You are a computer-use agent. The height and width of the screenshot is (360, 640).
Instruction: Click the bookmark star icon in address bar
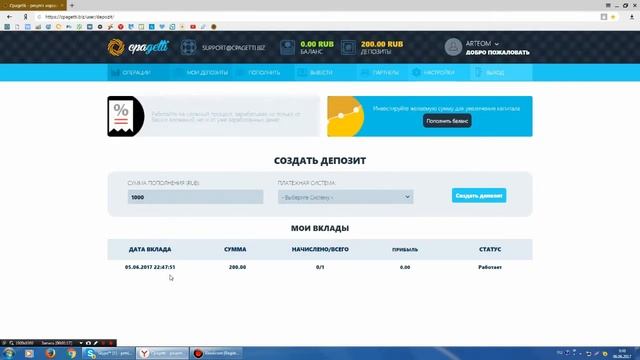tap(613, 17)
